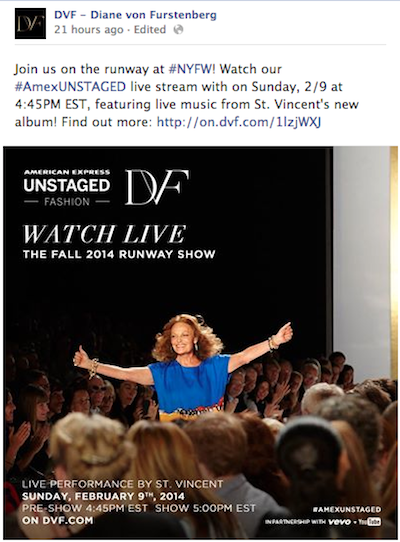The height and width of the screenshot is (542, 400).
Task: Click white #AMEXUNSTAGED tag above vevo logo
Action: click(x=346, y=510)
